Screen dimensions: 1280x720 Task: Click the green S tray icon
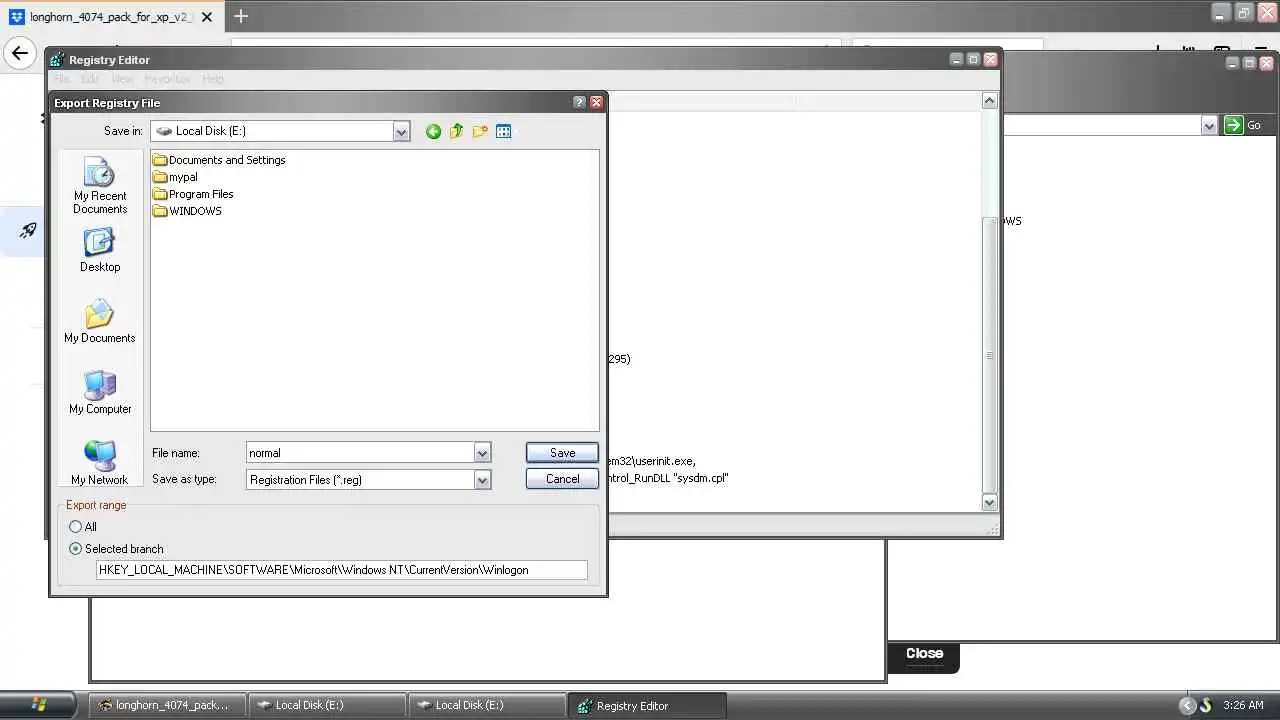[x=1206, y=705]
